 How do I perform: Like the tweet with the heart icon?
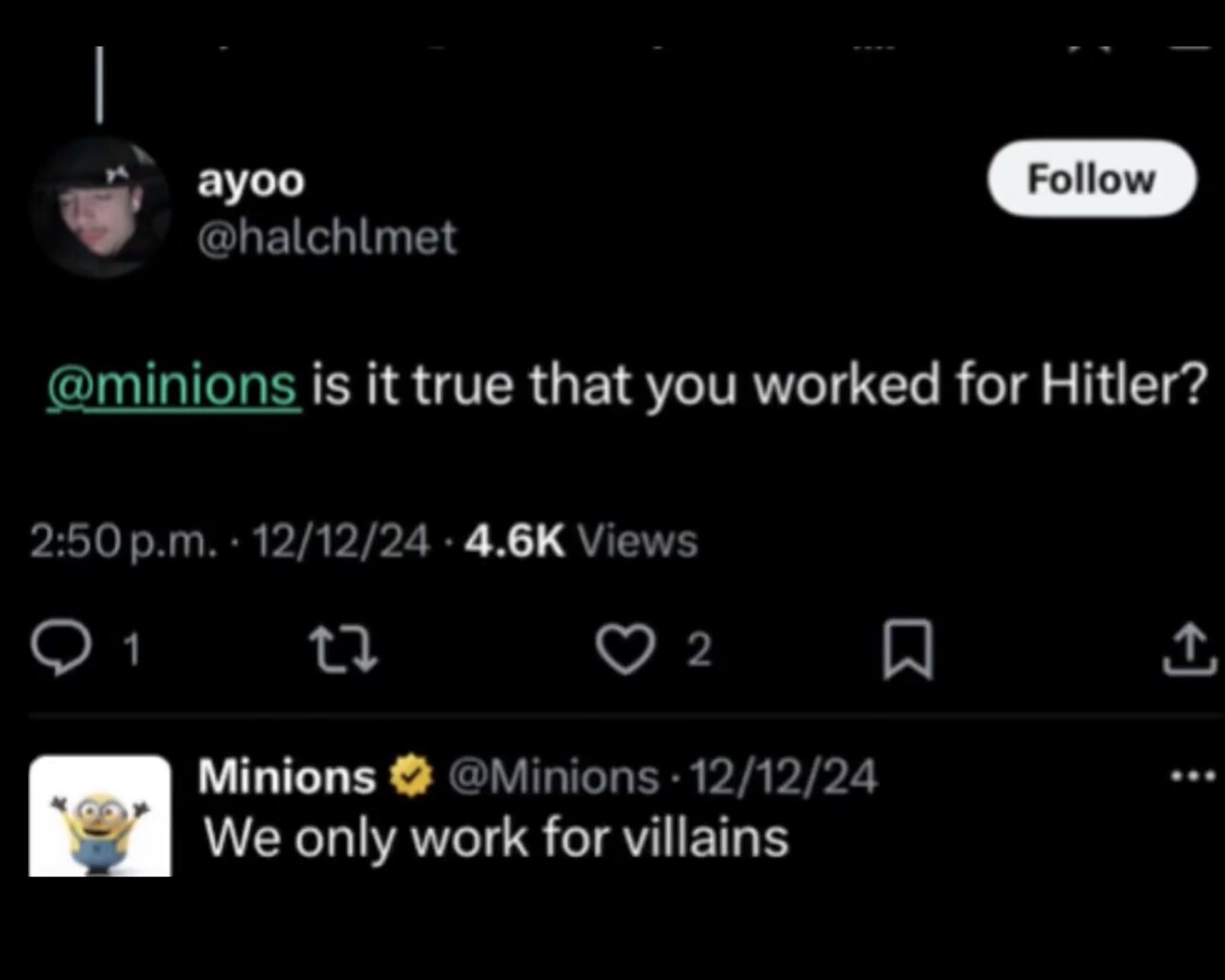(625, 650)
